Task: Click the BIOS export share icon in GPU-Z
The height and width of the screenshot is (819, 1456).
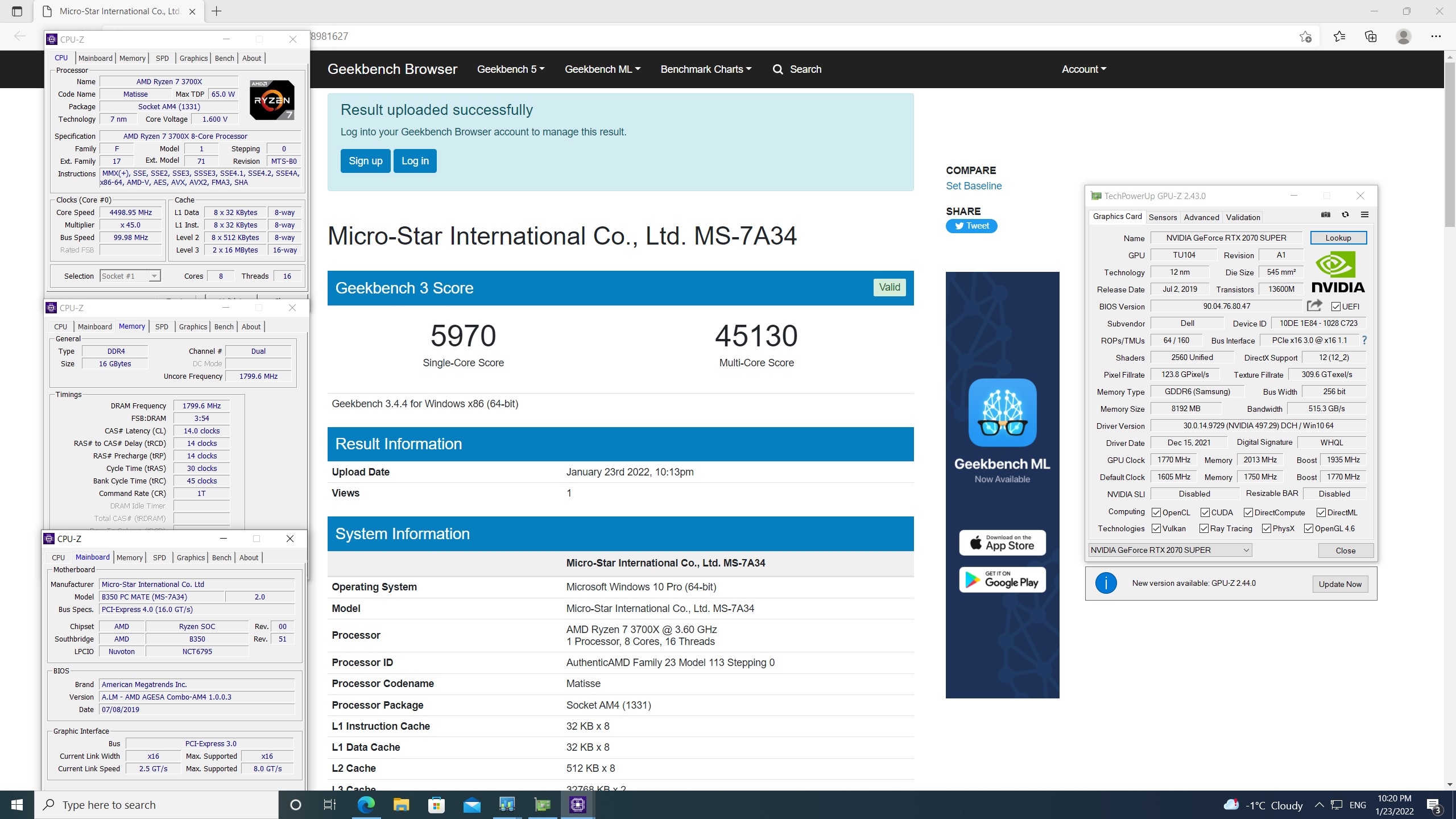Action: pos(1314,305)
